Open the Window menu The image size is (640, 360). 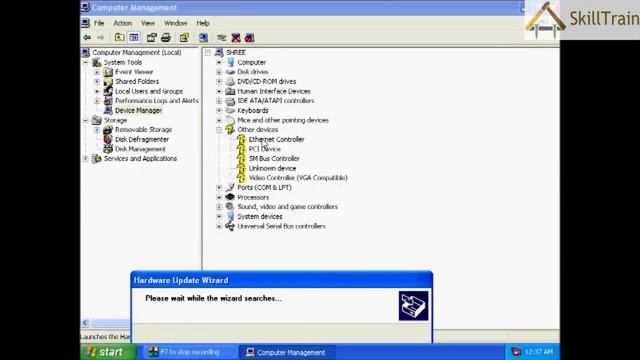[x=176, y=23]
